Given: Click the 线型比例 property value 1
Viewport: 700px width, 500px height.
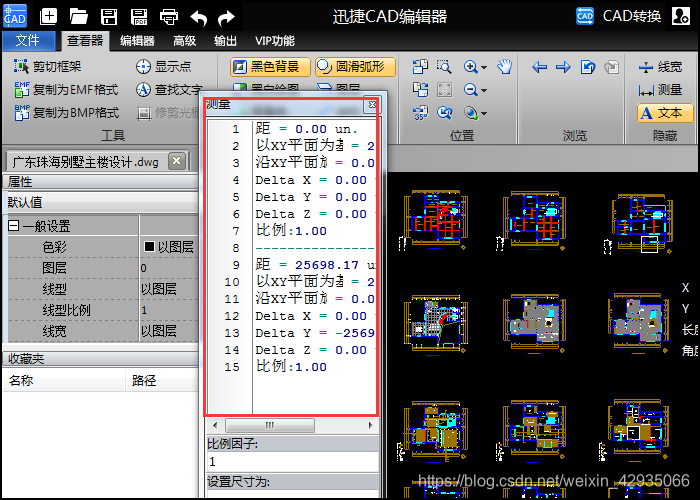Looking at the screenshot, I should coord(170,310).
